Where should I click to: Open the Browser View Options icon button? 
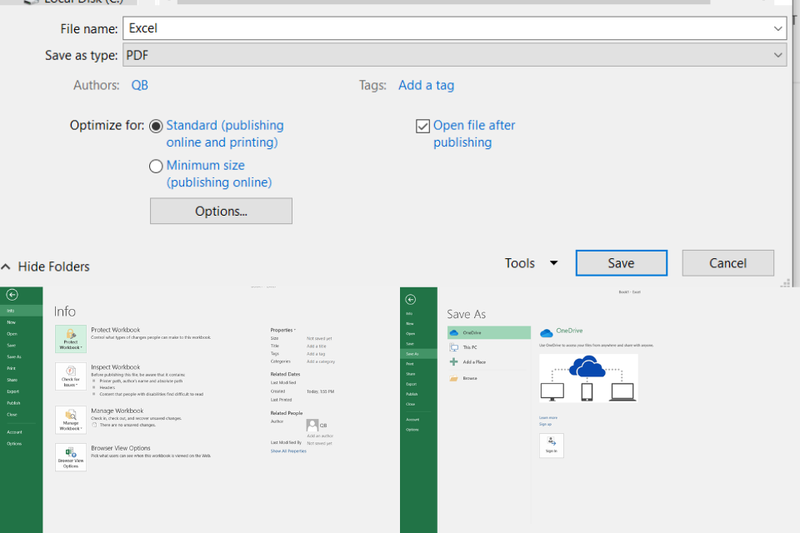(71, 457)
